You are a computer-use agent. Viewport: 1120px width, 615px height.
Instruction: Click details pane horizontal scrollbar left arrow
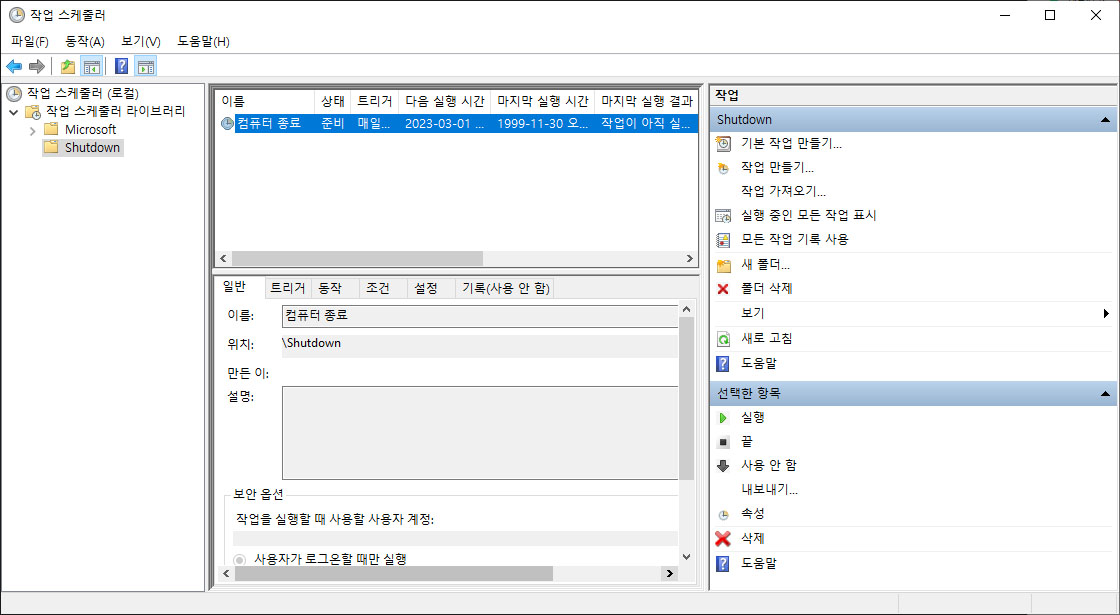(226, 574)
